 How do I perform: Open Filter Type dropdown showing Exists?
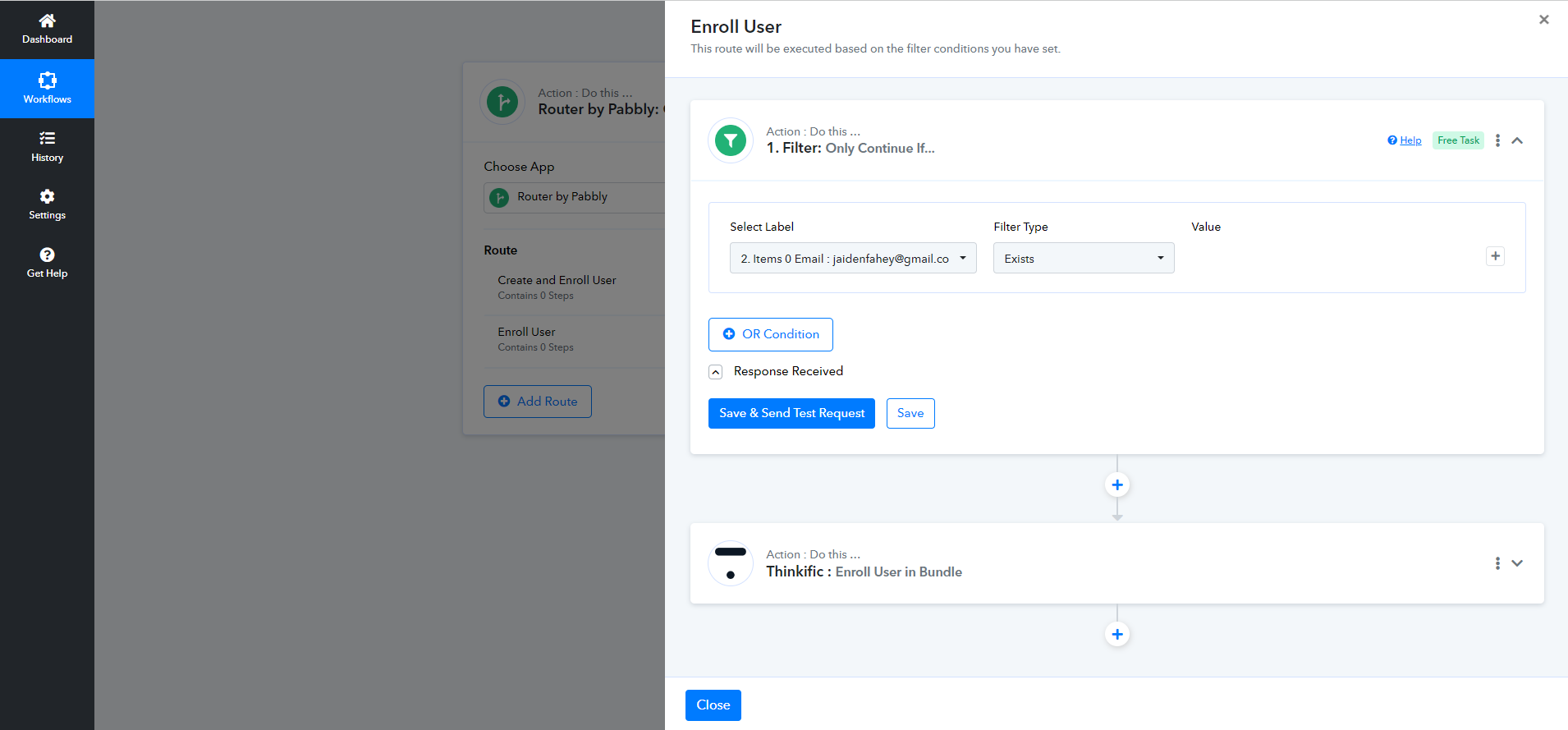[x=1083, y=259]
